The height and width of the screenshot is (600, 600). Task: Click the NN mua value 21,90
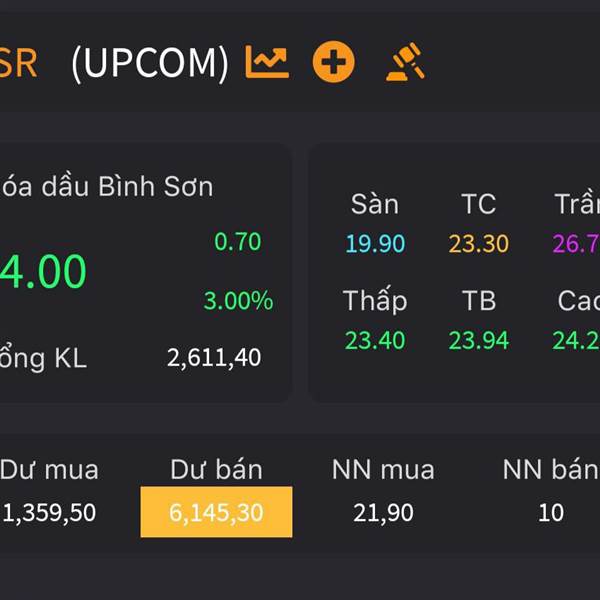pyautogui.click(x=383, y=513)
